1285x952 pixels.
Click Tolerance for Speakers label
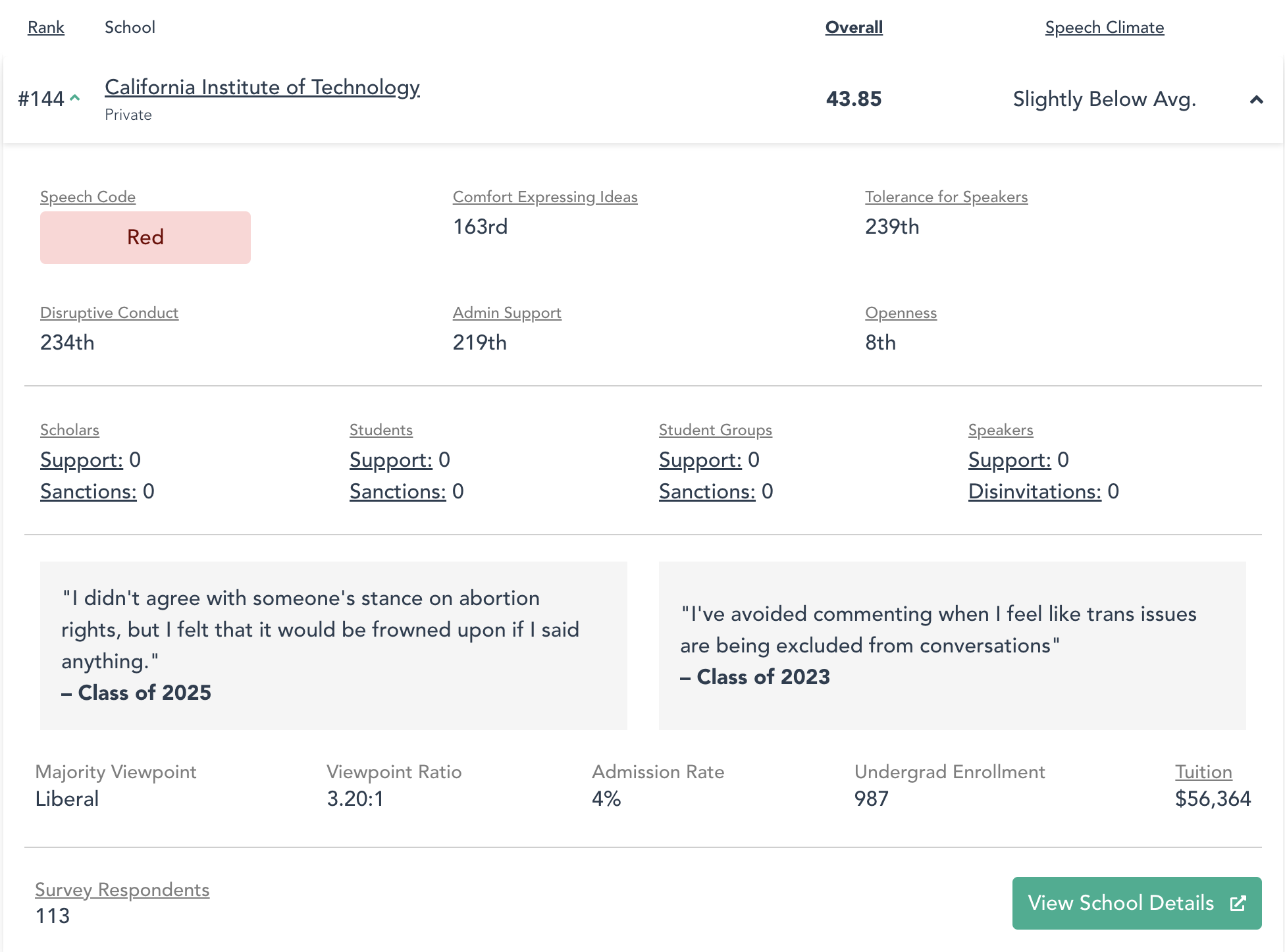[946, 197]
